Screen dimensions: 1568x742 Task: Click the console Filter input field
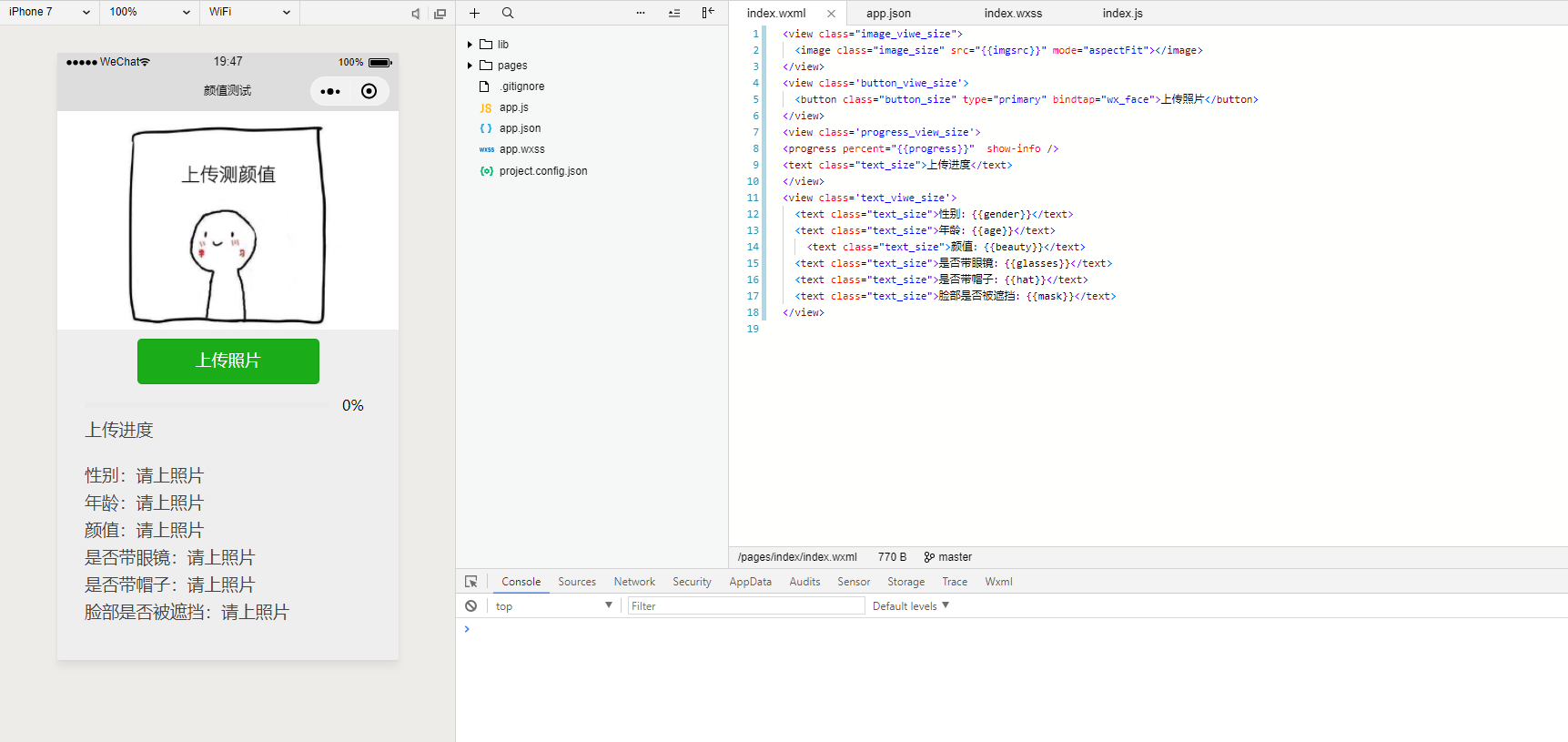click(745, 606)
